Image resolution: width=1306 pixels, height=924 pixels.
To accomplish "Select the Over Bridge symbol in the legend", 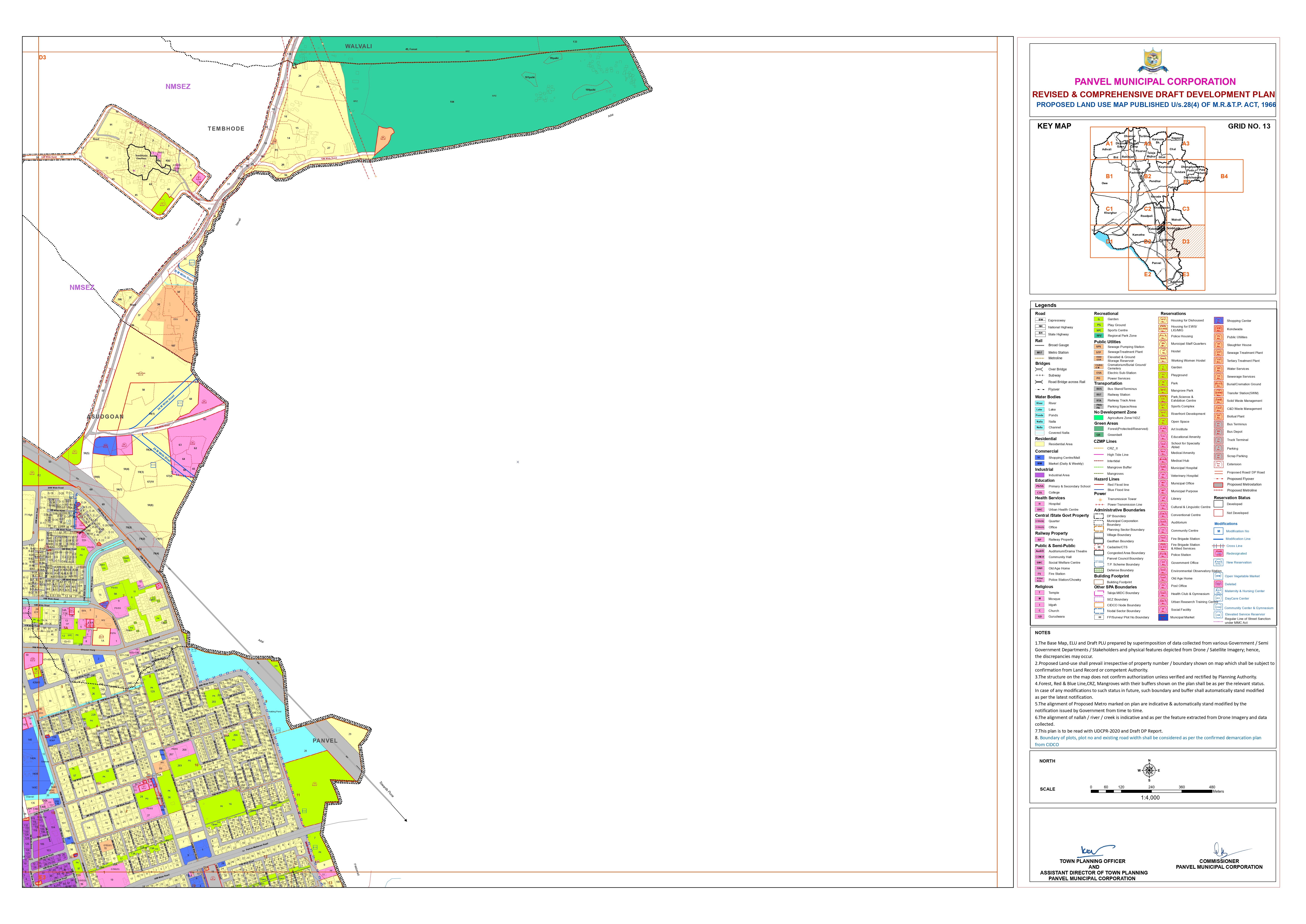I will point(1039,369).
